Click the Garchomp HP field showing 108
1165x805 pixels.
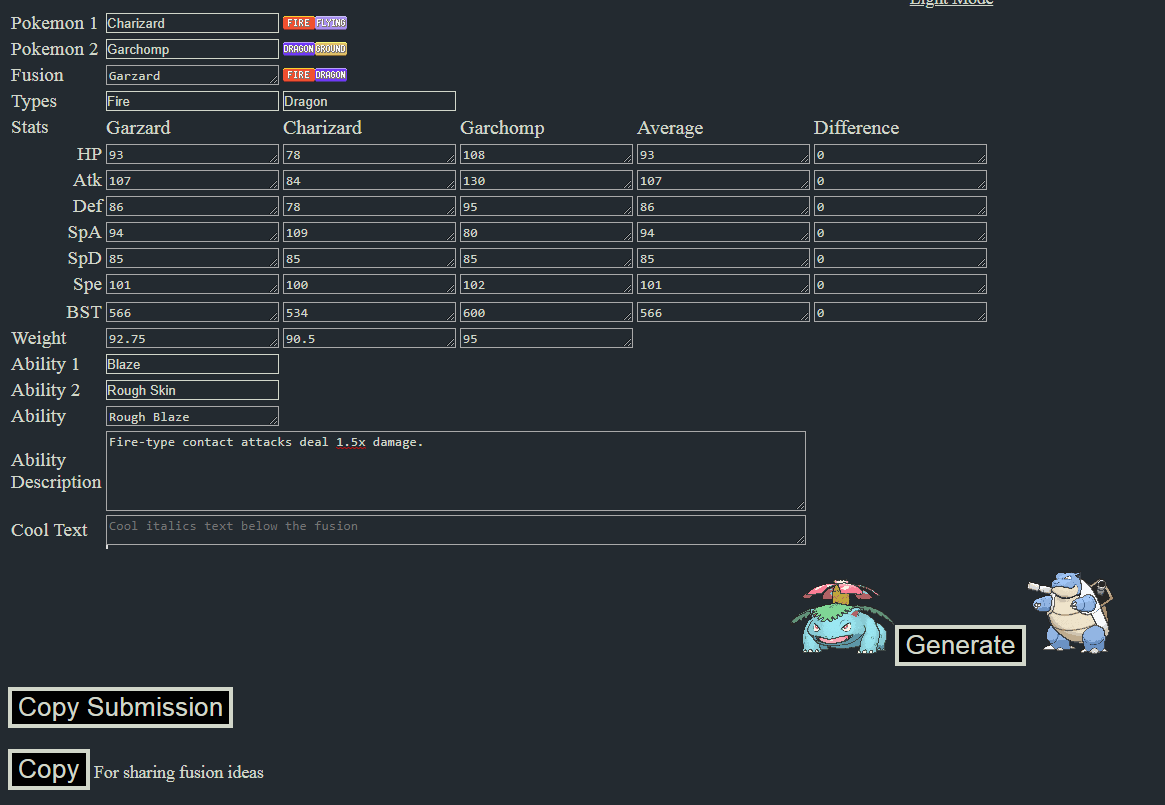(x=546, y=154)
